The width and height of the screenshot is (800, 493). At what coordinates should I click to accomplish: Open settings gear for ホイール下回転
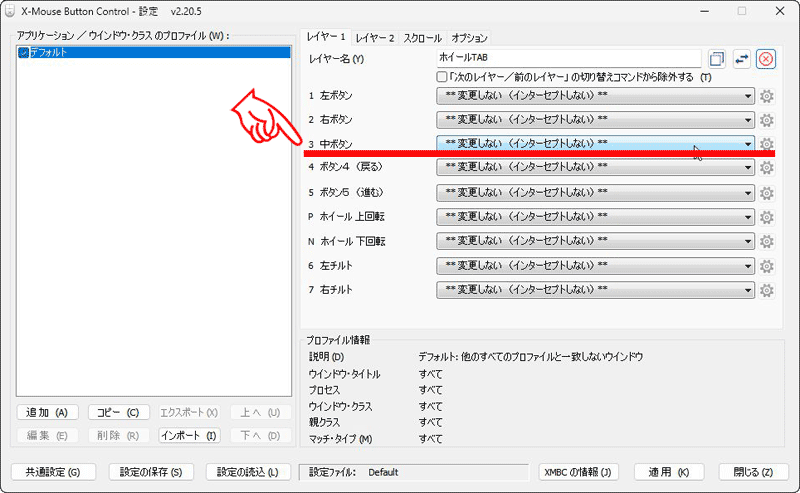[766, 241]
